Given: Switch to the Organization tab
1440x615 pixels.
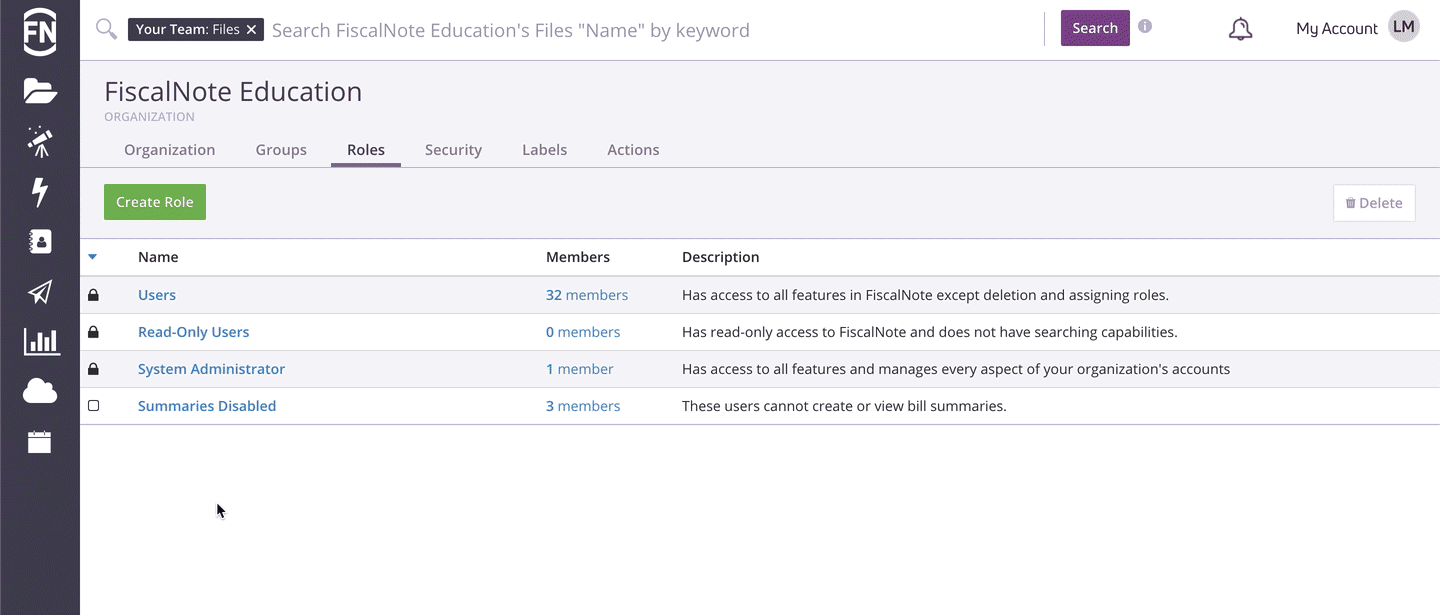Looking at the screenshot, I should [x=170, y=150].
